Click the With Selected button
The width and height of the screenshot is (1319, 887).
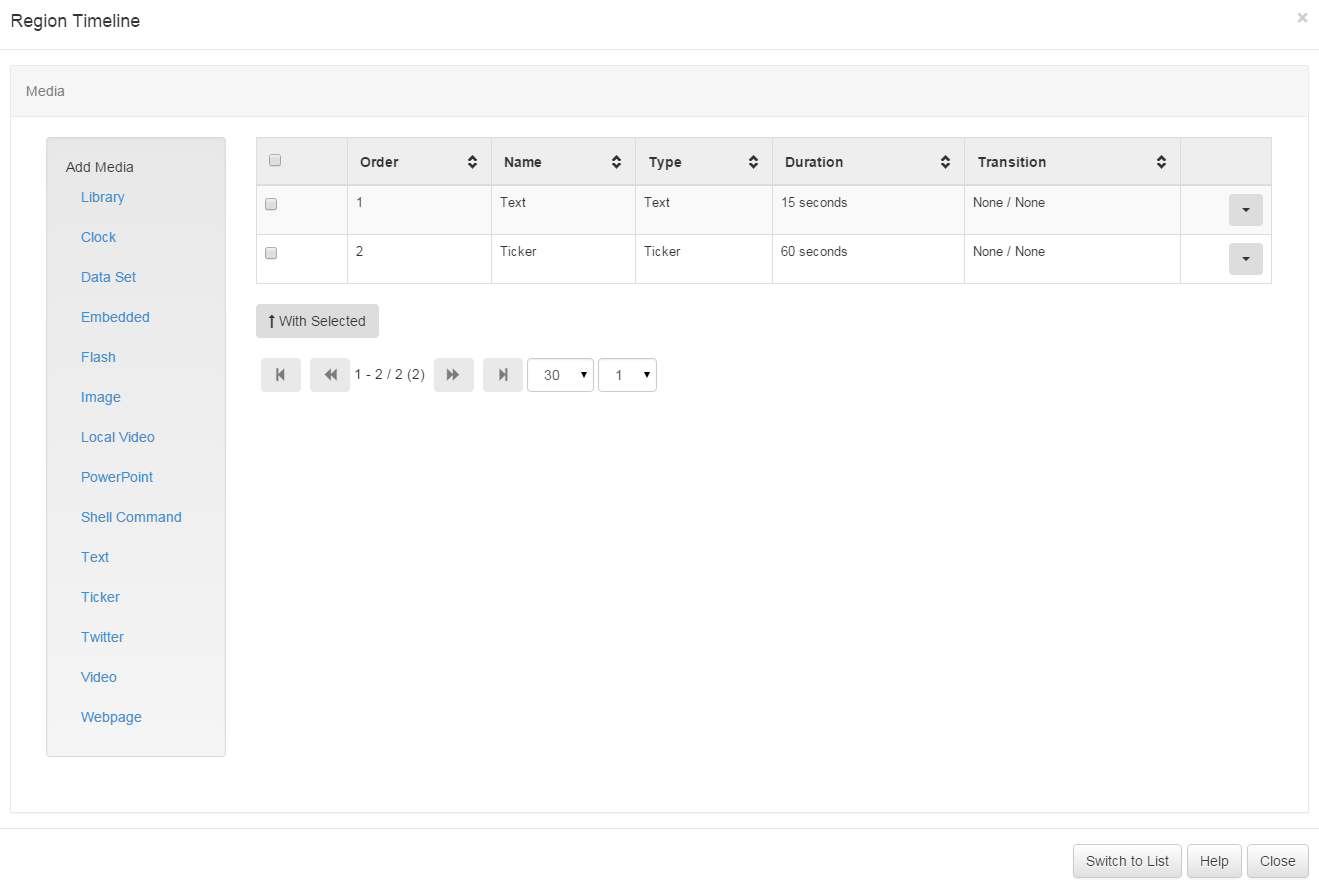(x=317, y=321)
